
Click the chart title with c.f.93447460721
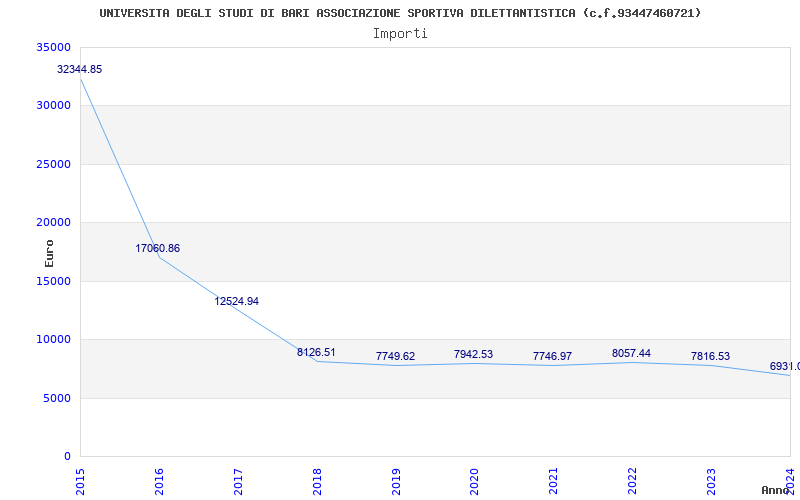(x=400, y=13)
